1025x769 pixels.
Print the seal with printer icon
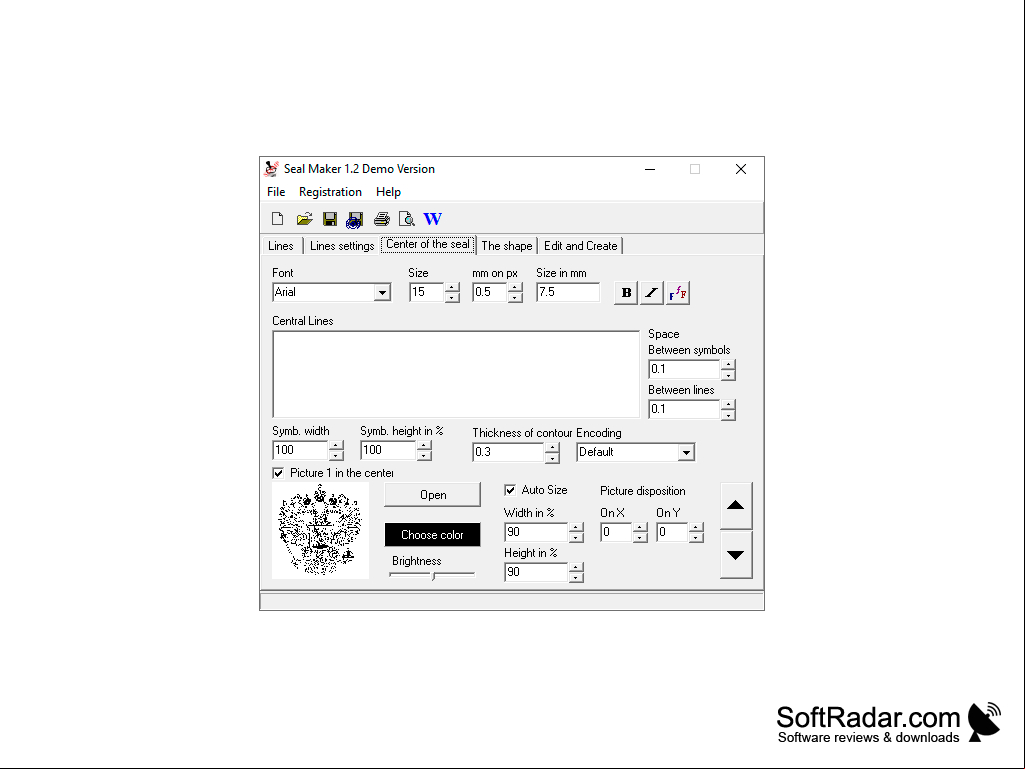pyautogui.click(x=382, y=219)
